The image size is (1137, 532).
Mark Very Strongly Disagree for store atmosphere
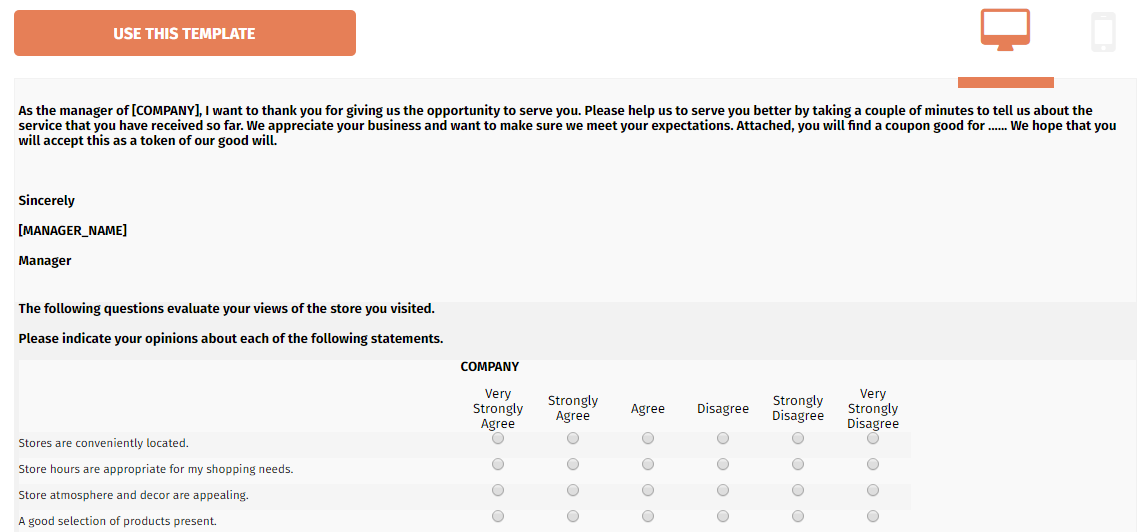(873, 491)
